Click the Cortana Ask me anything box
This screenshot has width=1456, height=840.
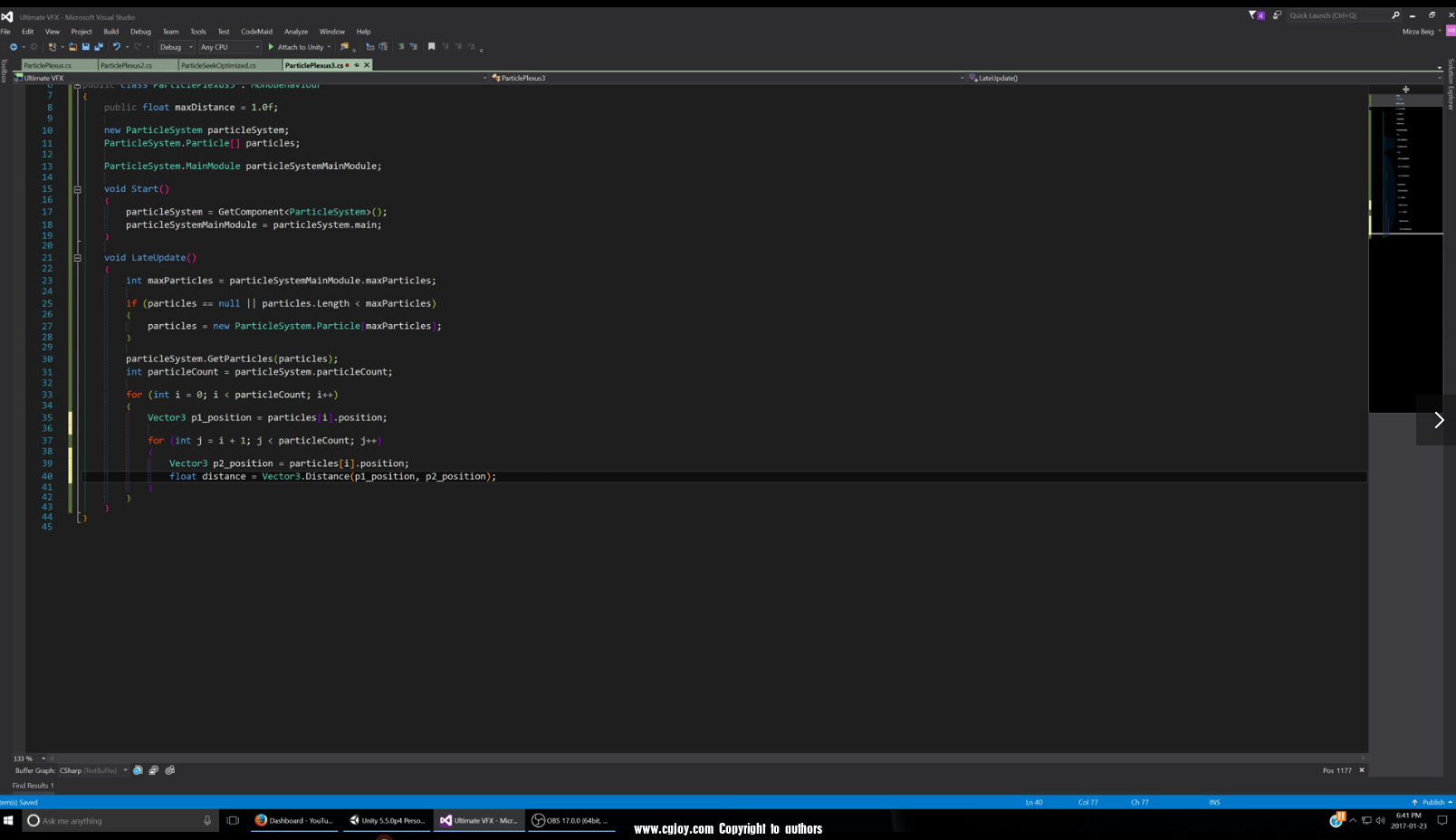pos(120,820)
